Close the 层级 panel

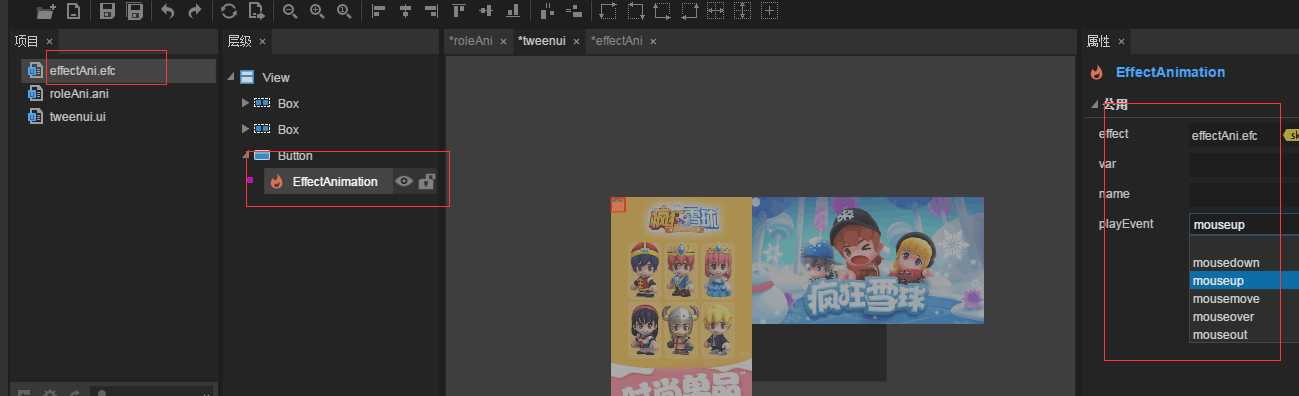pyautogui.click(x=262, y=41)
